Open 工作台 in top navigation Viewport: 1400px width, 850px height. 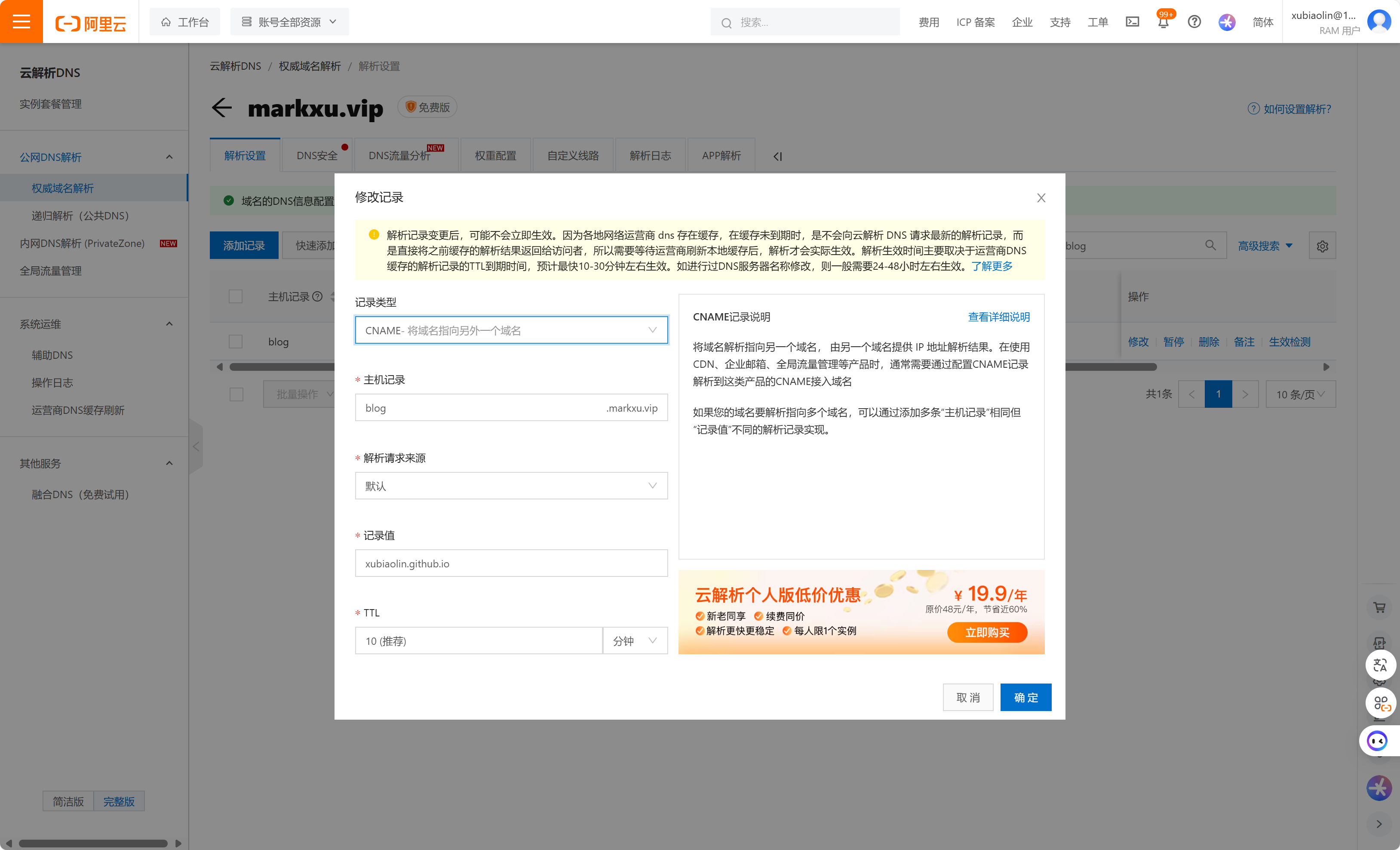[184, 22]
